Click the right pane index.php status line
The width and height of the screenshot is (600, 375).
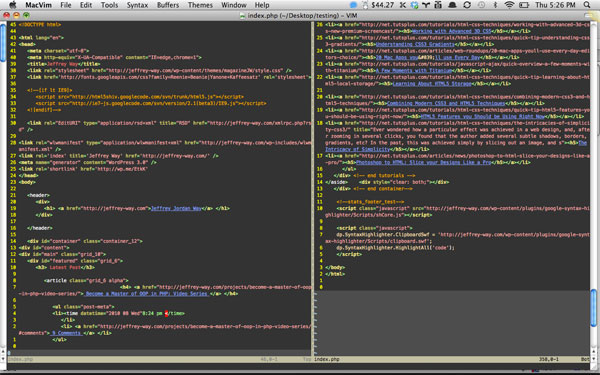coord(452,359)
